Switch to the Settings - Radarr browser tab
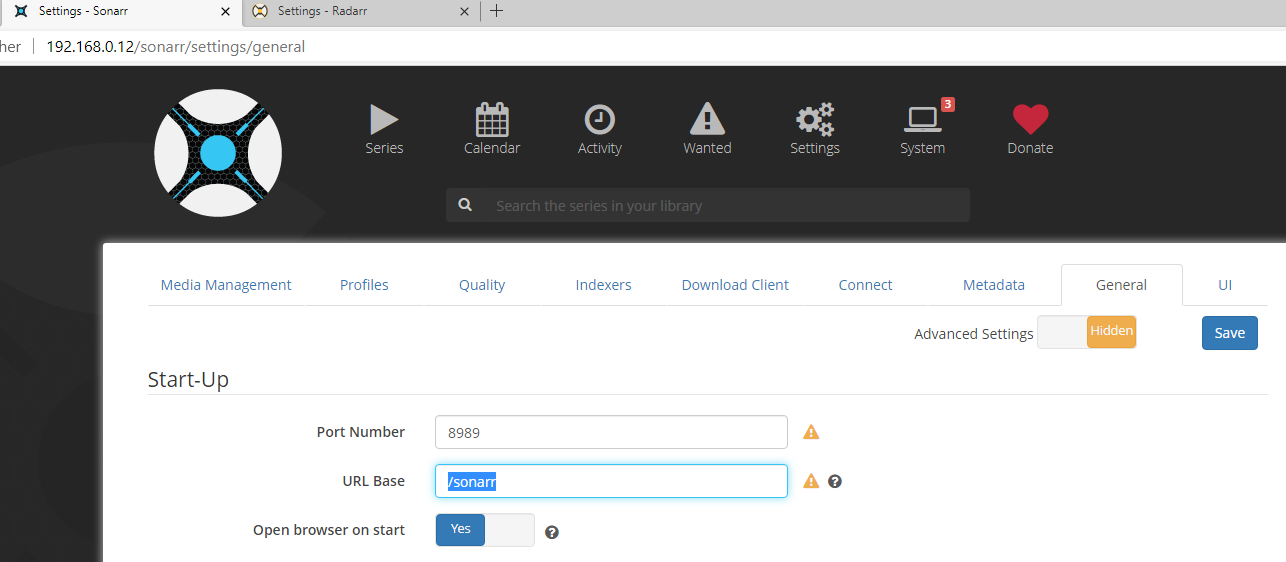Viewport: 1286px width, 562px height. tap(361, 11)
